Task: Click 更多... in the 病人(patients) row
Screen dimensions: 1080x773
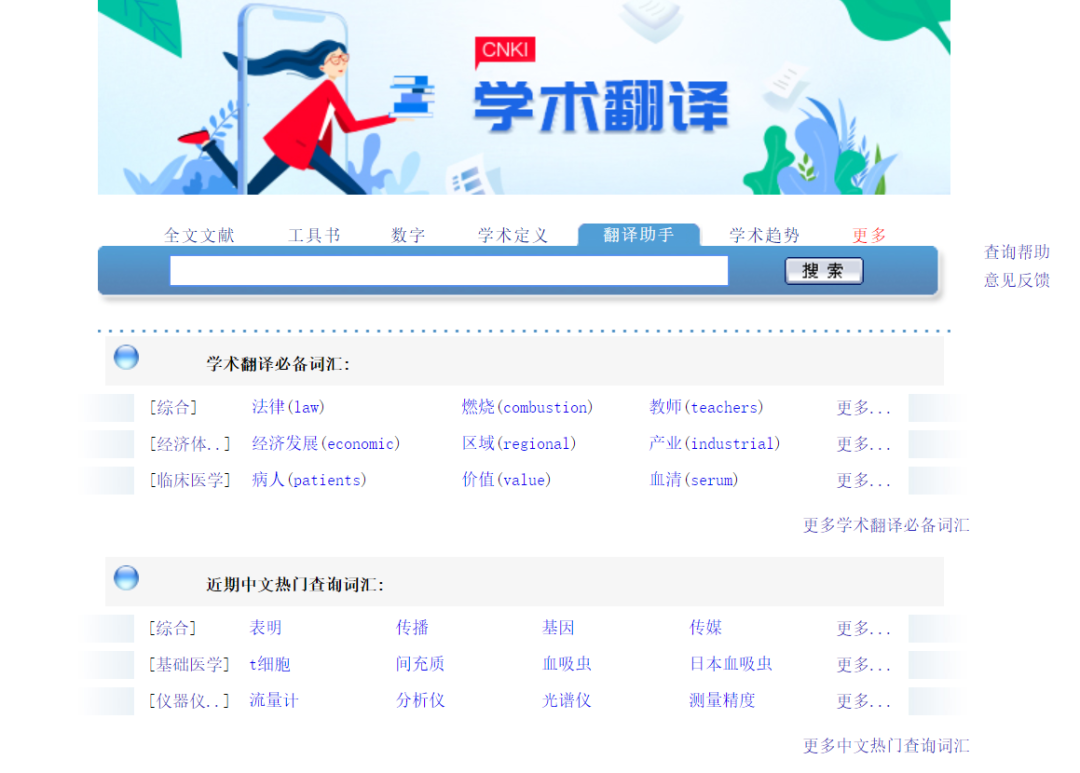Action: 864,480
